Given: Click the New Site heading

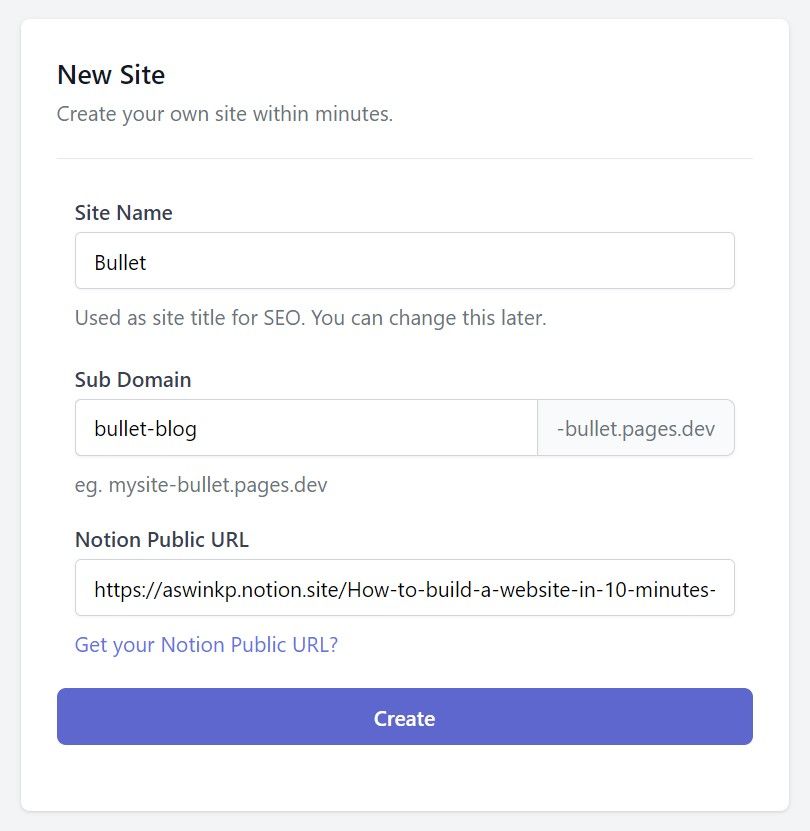Looking at the screenshot, I should coord(110,74).
